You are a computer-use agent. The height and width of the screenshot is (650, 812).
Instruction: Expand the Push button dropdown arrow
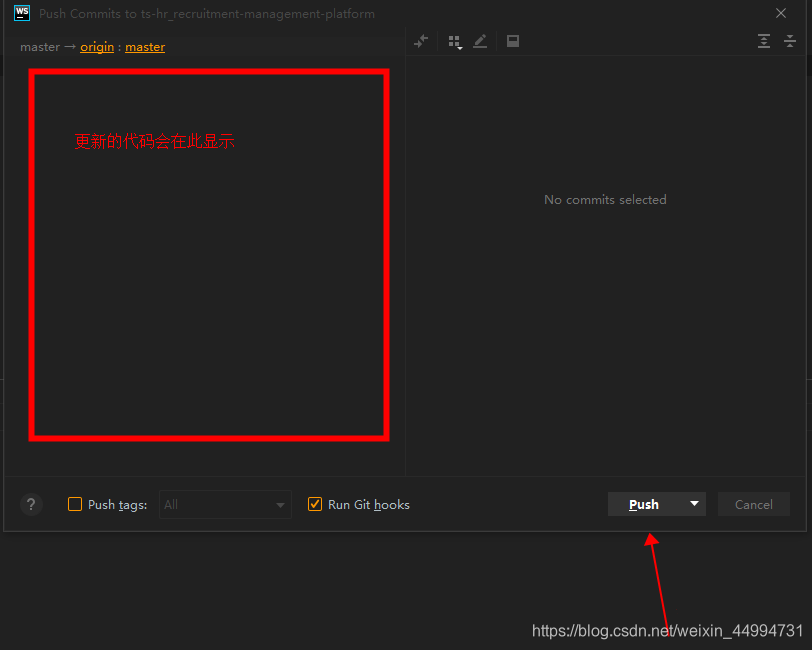click(694, 504)
